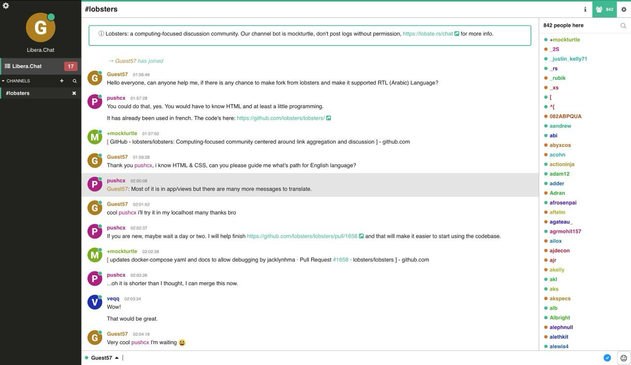This screenshot has width=631, height=365.
Task: Preview github lobsters link with embed icon
Action: pos(328,118)
